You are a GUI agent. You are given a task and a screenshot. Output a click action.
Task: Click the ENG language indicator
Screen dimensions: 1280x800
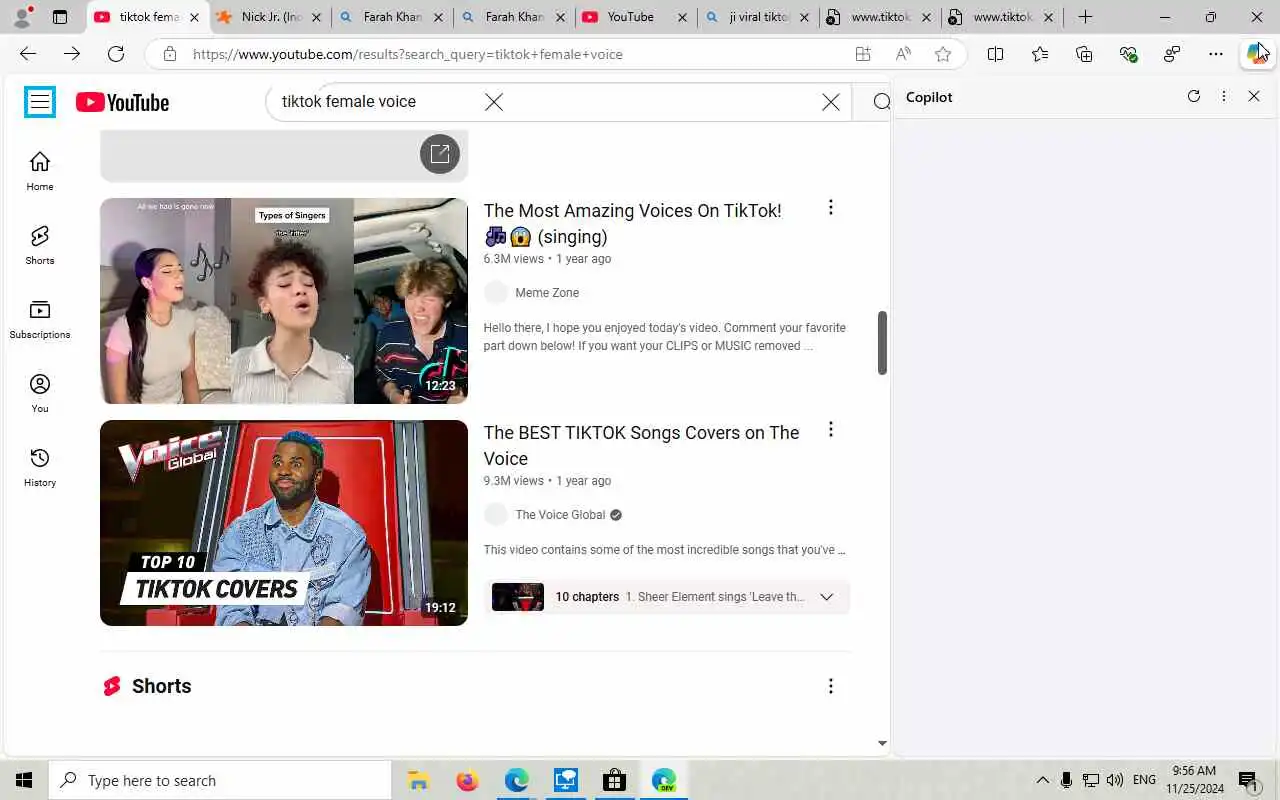click(x=1145, y=780)
